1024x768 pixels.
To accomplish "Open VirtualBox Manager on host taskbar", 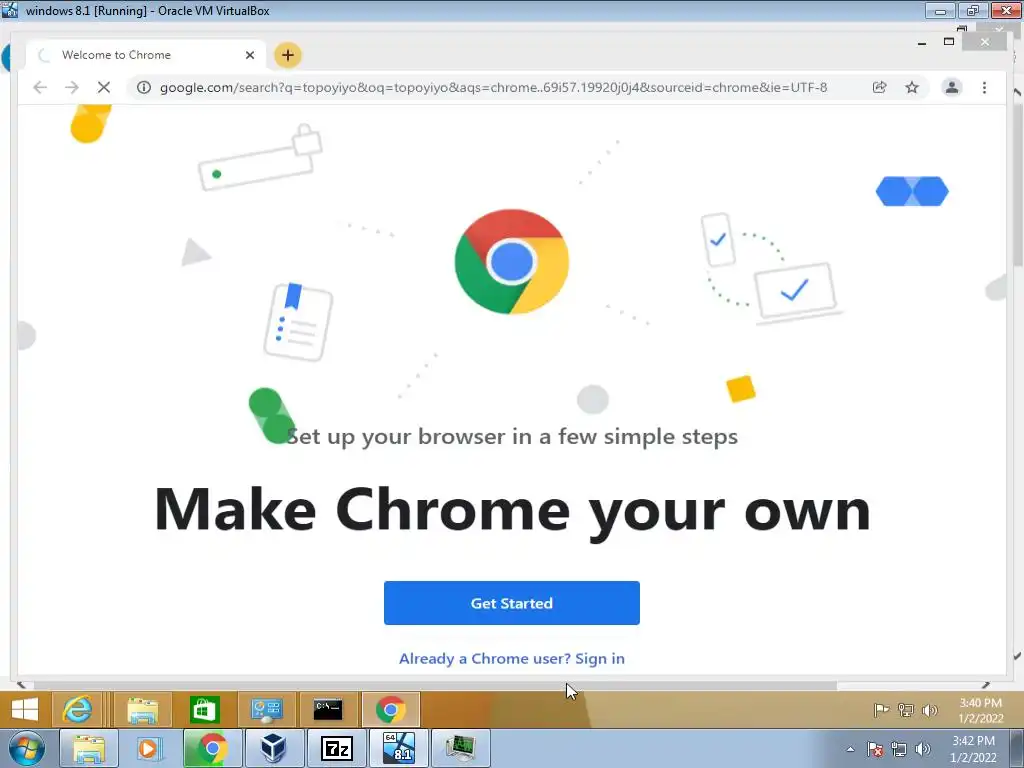I will [274, 748].
